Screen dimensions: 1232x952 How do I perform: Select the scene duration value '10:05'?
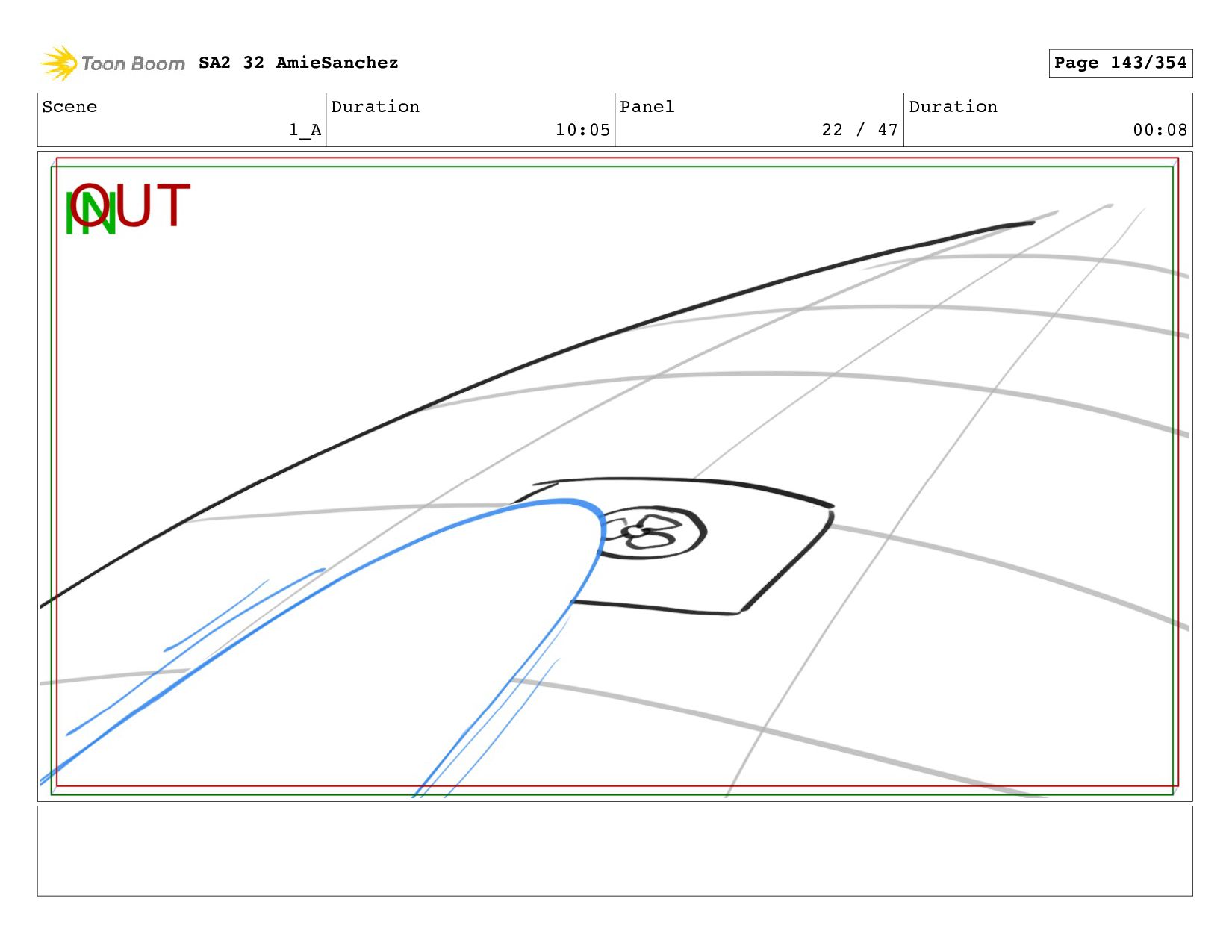(582, 130)
